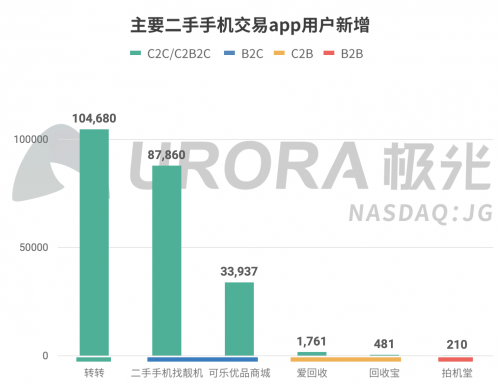
Task: Click the 爱回收 bar labeled 1,761
Action: (x=312, y=354)
